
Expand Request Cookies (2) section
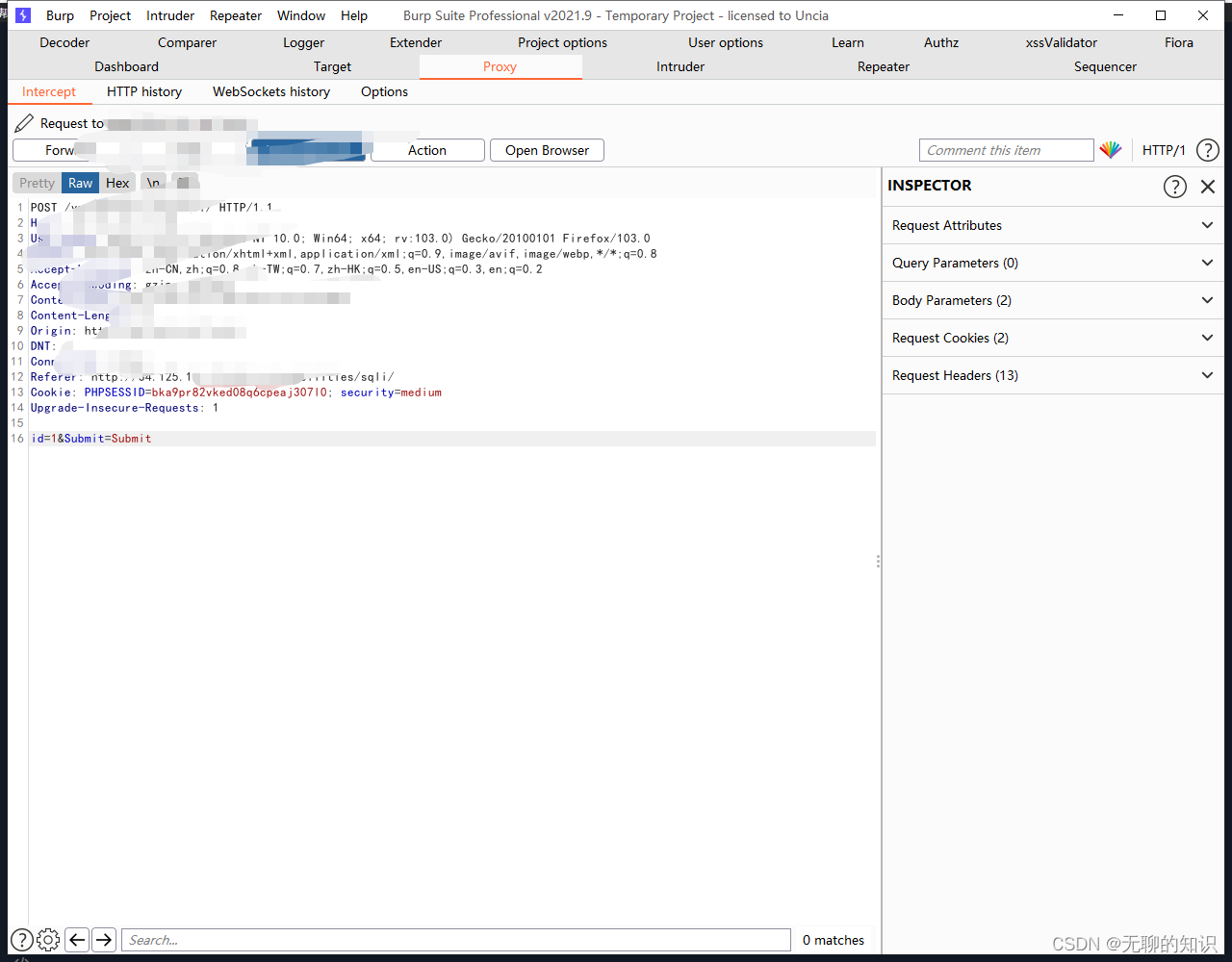click(1053, 338)
